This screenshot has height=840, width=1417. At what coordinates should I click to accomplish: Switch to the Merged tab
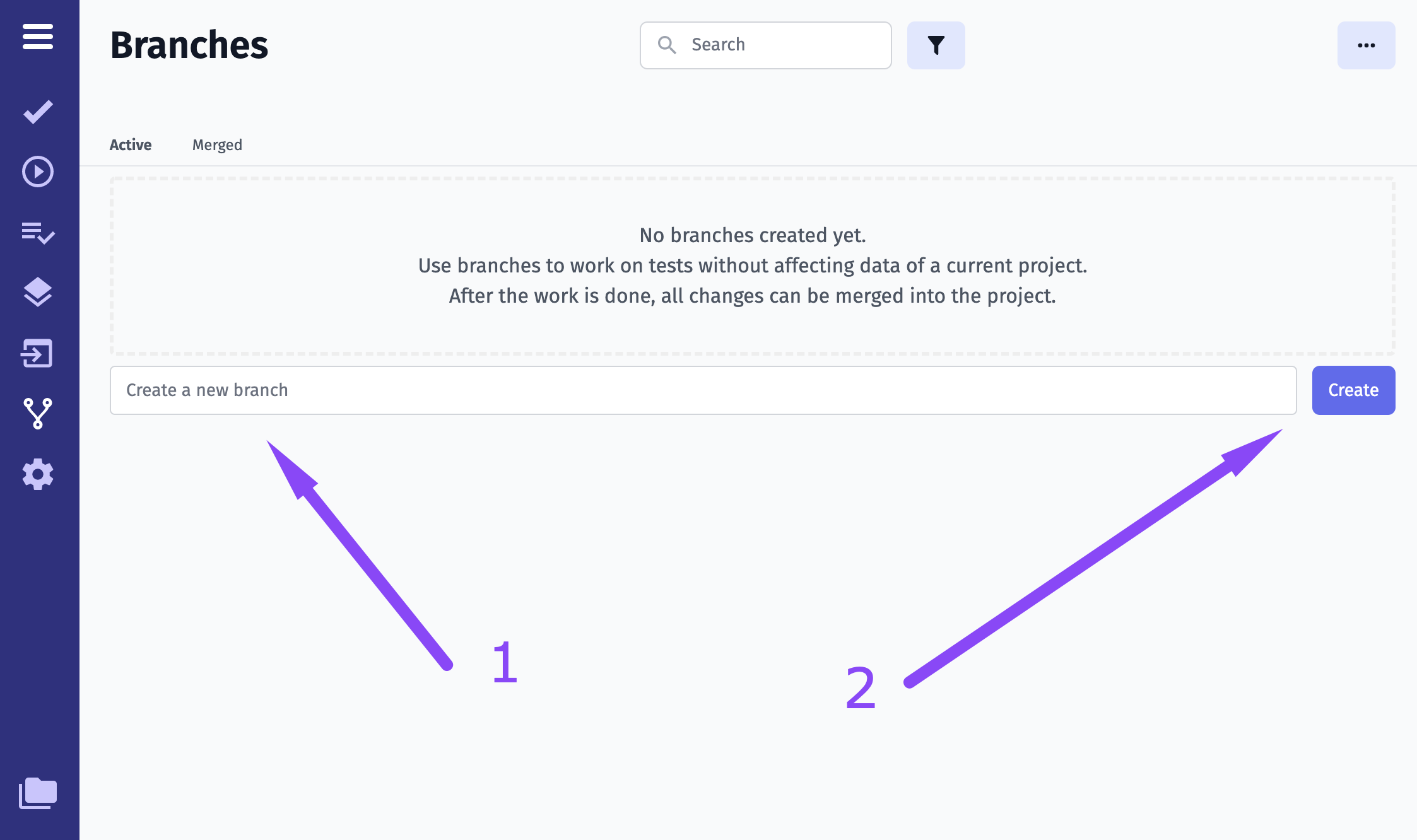coord(217,145)
